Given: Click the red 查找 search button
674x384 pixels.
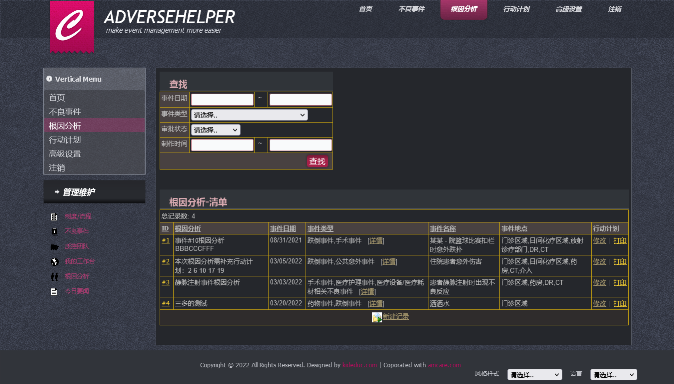Looking at the screenshot, I should [x=317, y=161].
